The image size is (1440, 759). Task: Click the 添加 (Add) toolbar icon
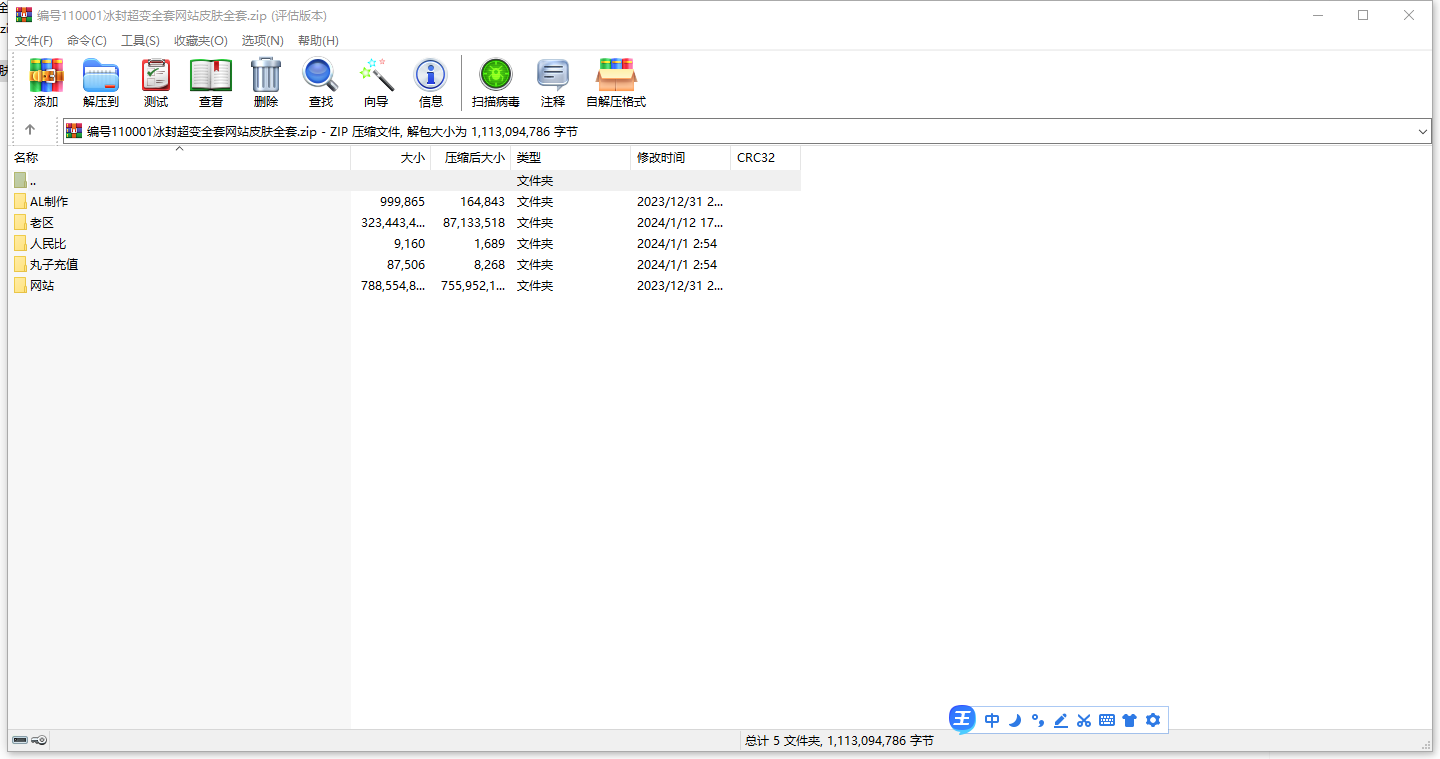(46, 76)
